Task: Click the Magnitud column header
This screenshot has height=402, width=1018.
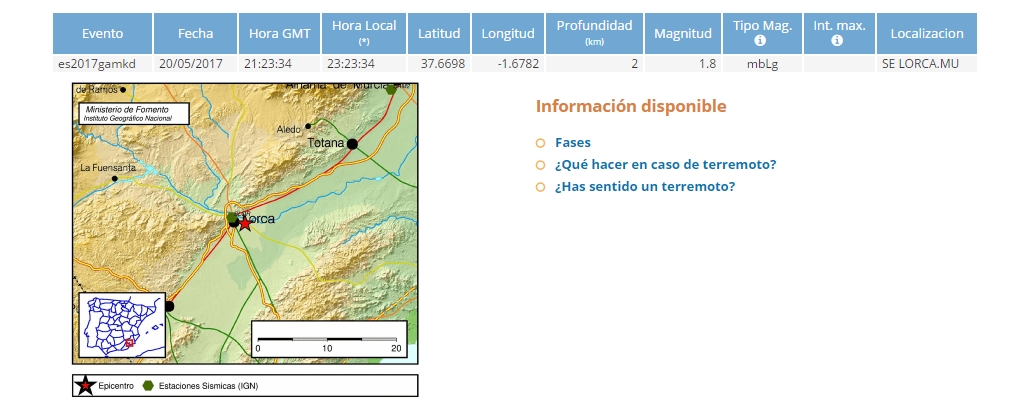Action: point(682,34)
